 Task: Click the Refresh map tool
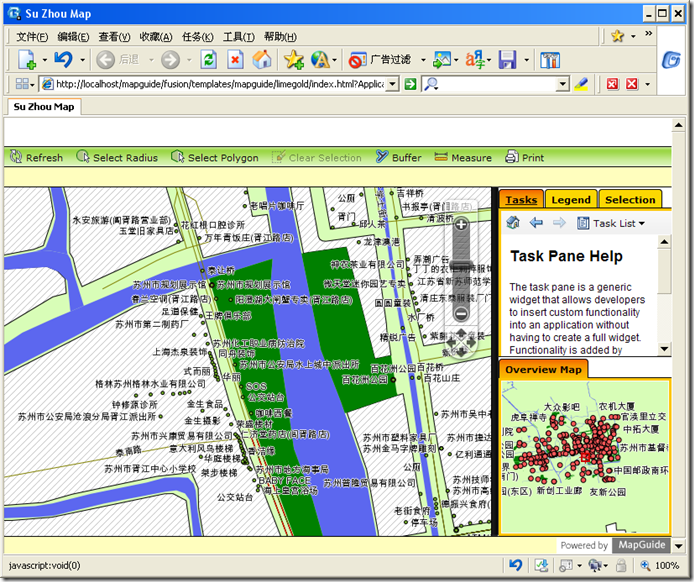point(36,157)
